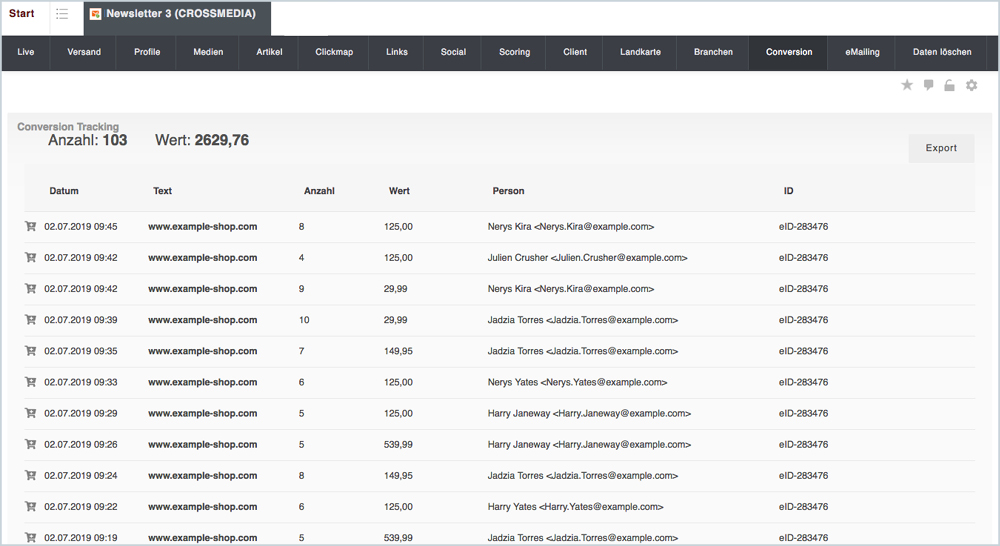Switch to the Start tab
This screenshot has height=546, width=1000.
point(22,14)
